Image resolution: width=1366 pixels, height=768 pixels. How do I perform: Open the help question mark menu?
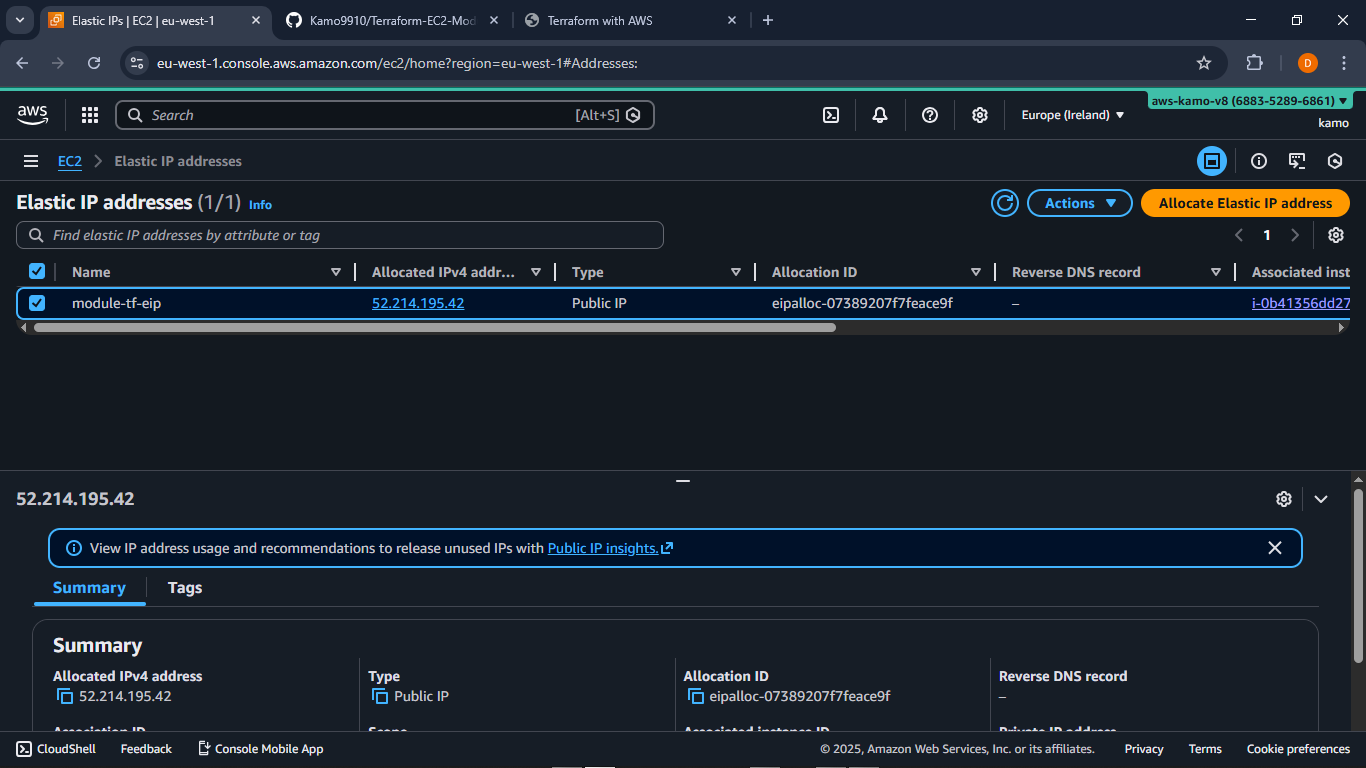(930, 115)
